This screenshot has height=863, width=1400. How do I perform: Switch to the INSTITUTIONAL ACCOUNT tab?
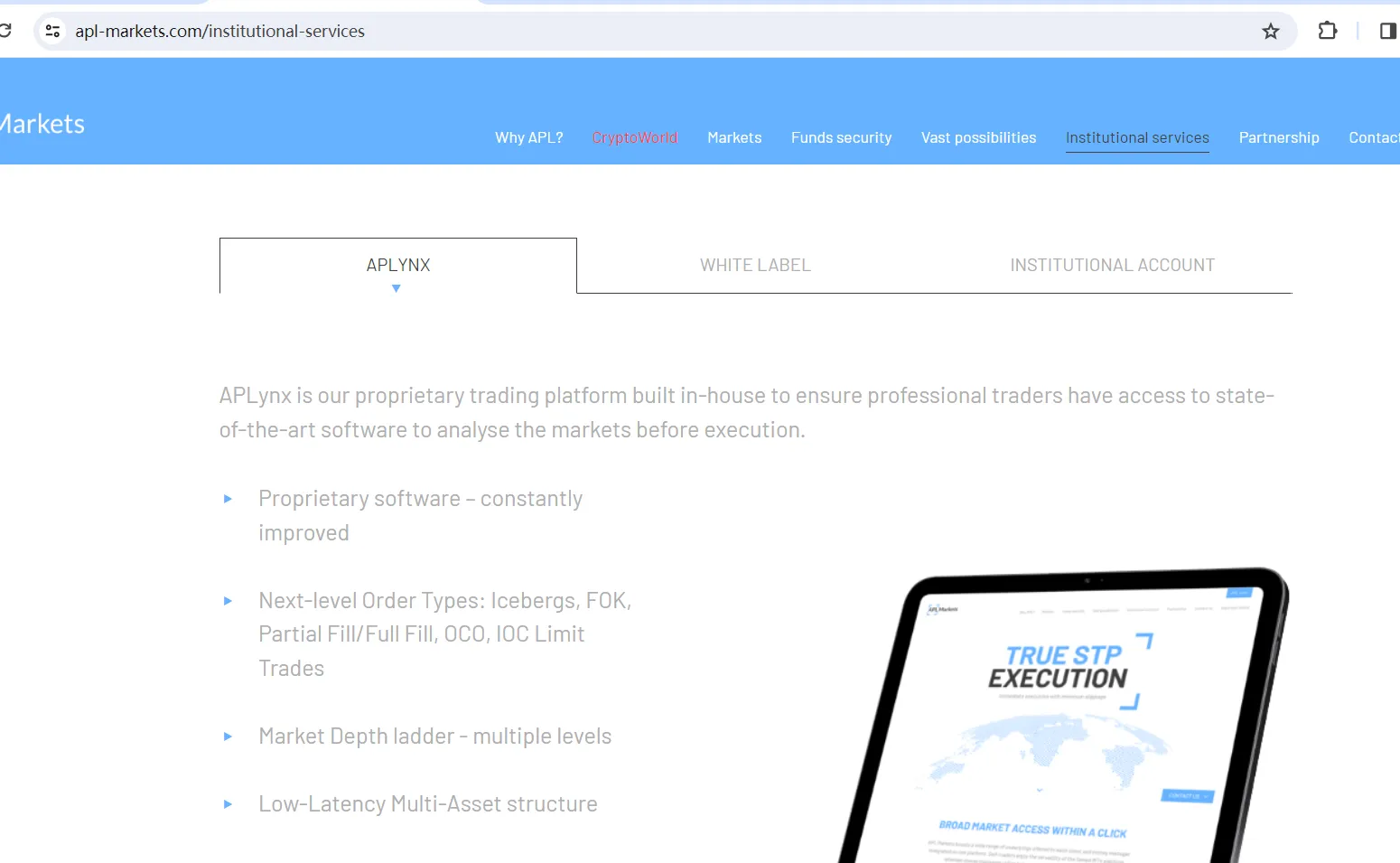tap(1113, 266)
